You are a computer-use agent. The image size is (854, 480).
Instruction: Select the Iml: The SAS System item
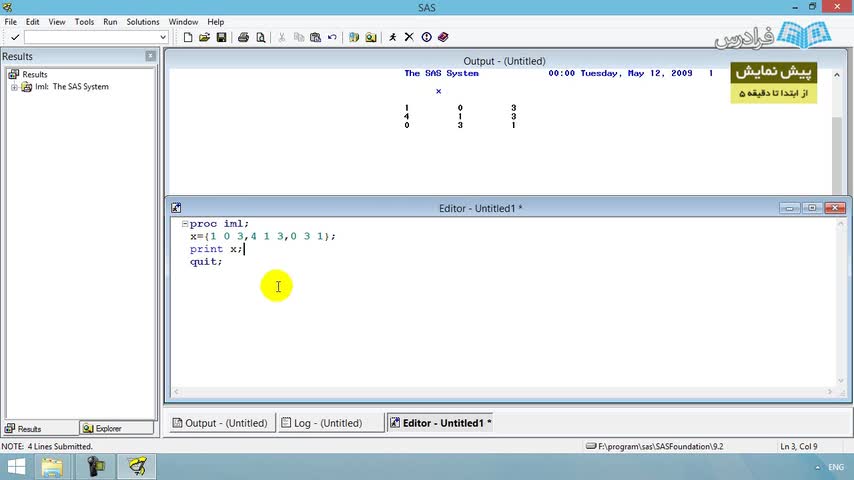click(x=71, y=87)
